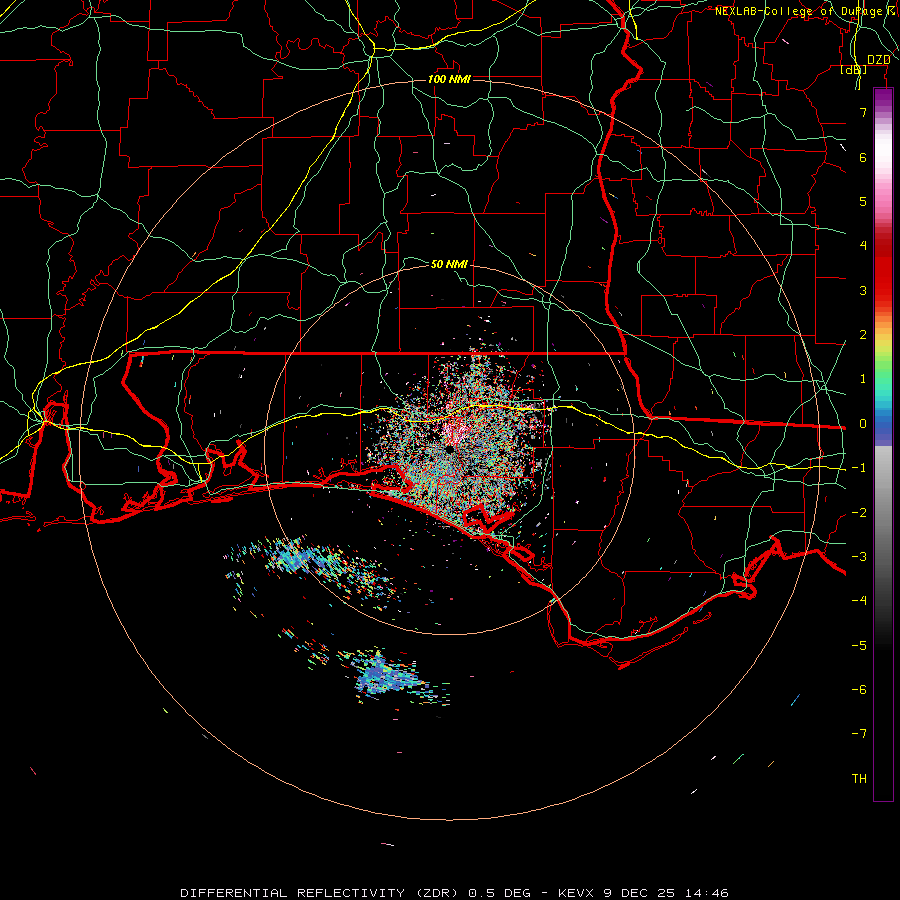Click the 1 value on color scale
The width and height of the screenshot is (900, 900).
coord(863,379)
